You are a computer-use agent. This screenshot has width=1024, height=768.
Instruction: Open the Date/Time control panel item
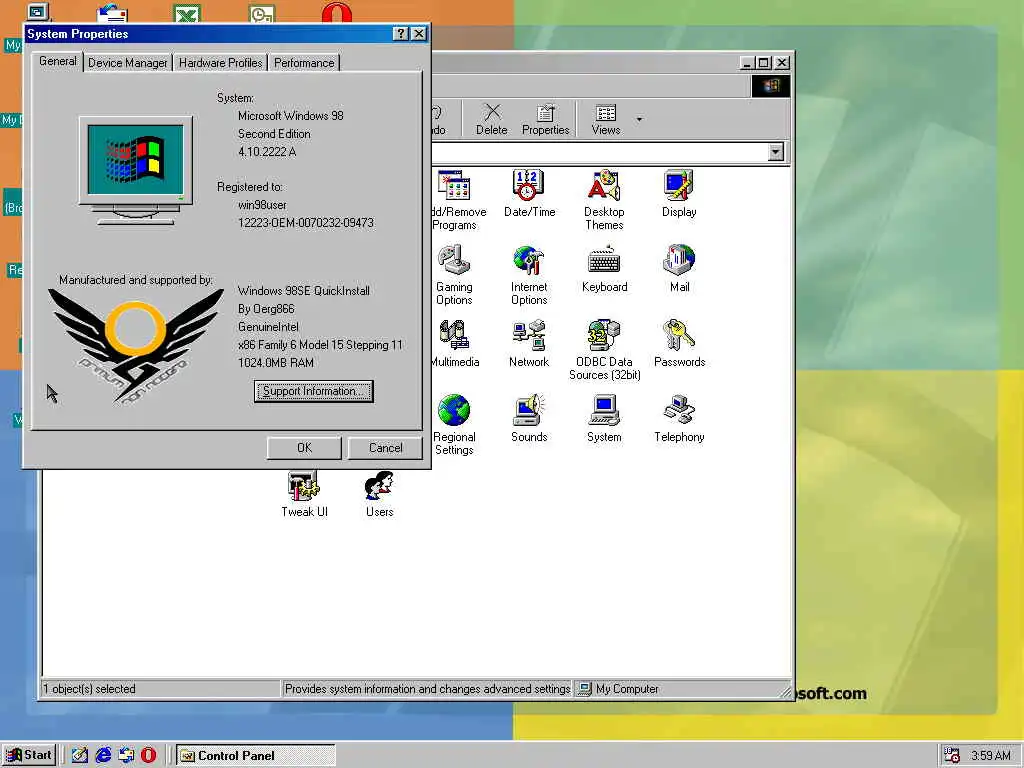pos(529,194)
